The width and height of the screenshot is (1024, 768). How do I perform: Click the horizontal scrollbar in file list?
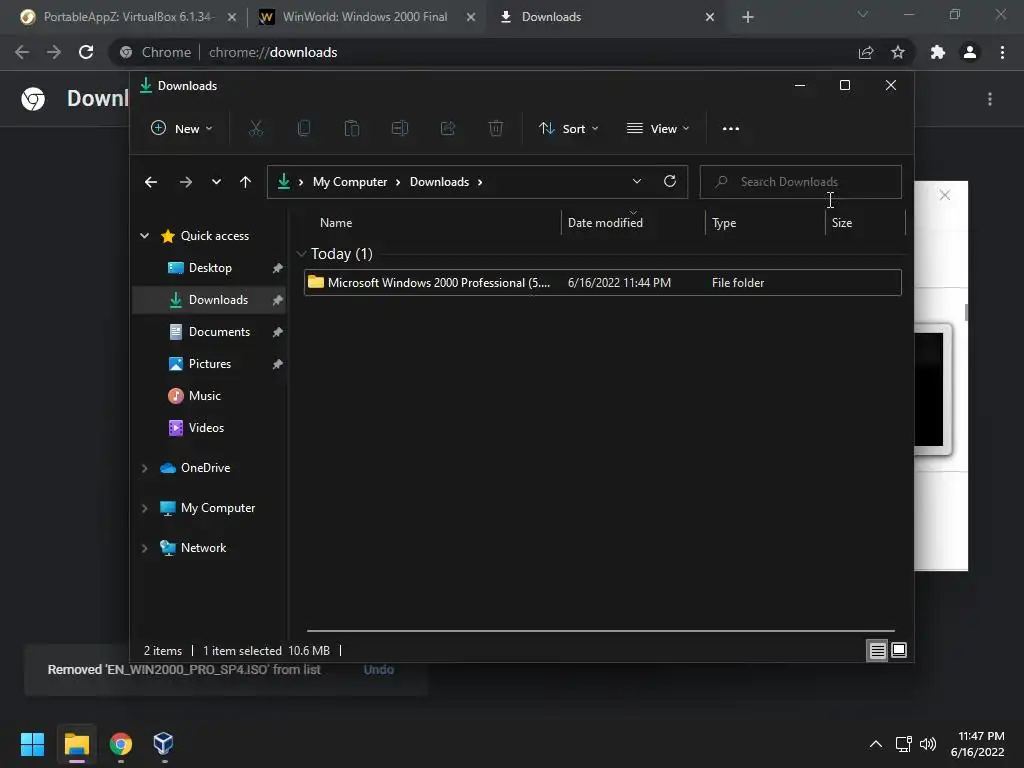[600, 631]
